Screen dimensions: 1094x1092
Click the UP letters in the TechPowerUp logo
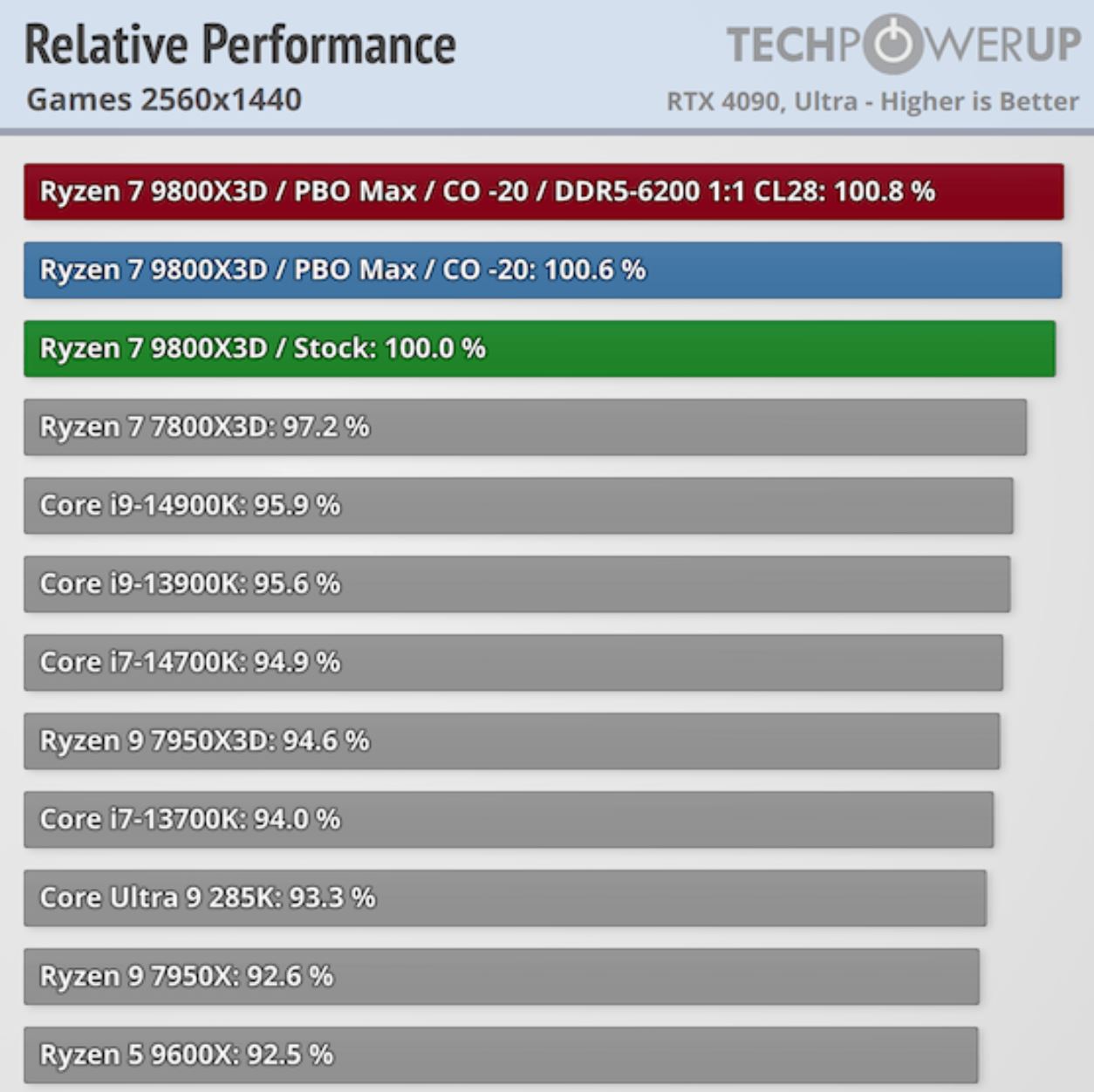[1053, 44]
